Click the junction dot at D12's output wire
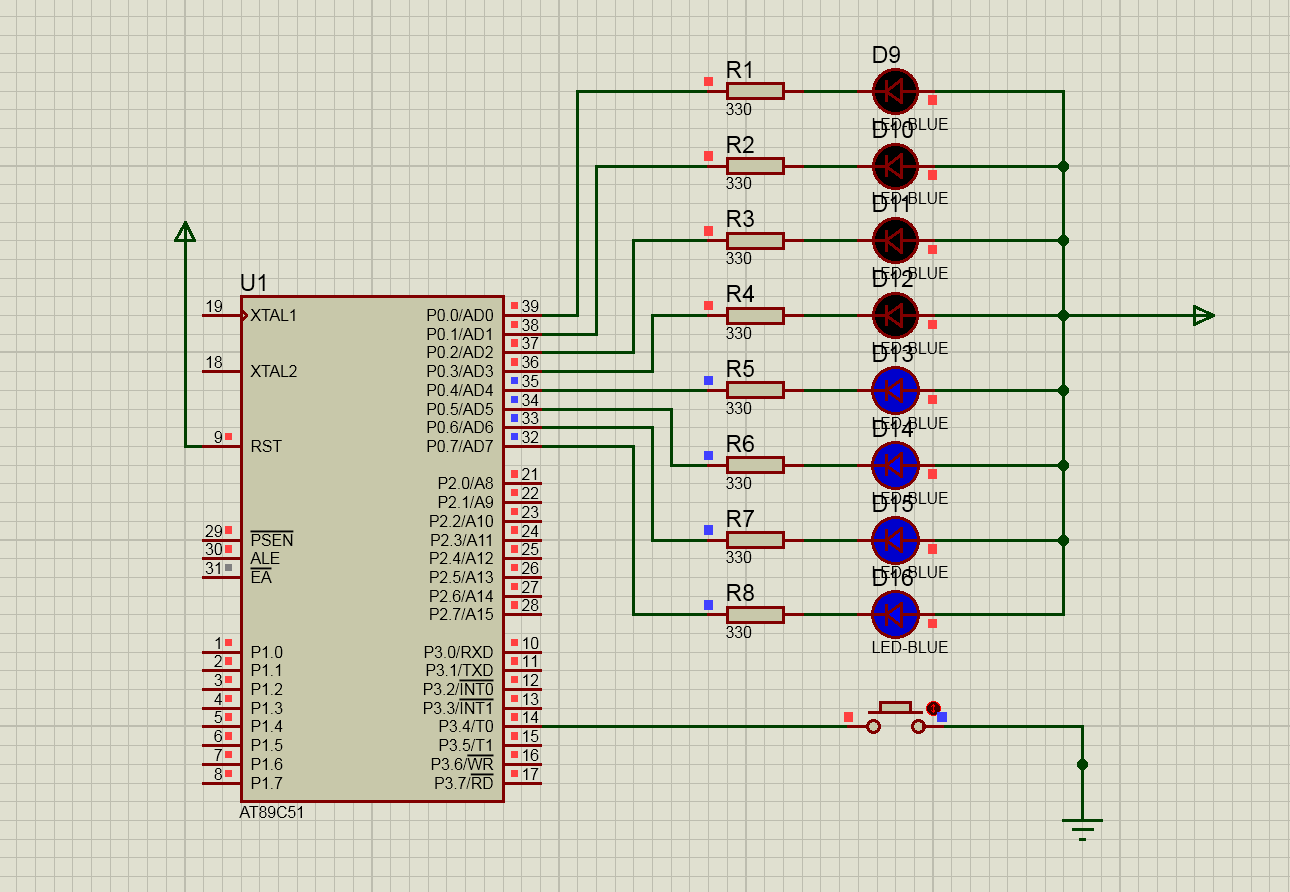Viewport: 1290px width, 892px height. (1063, 316)
